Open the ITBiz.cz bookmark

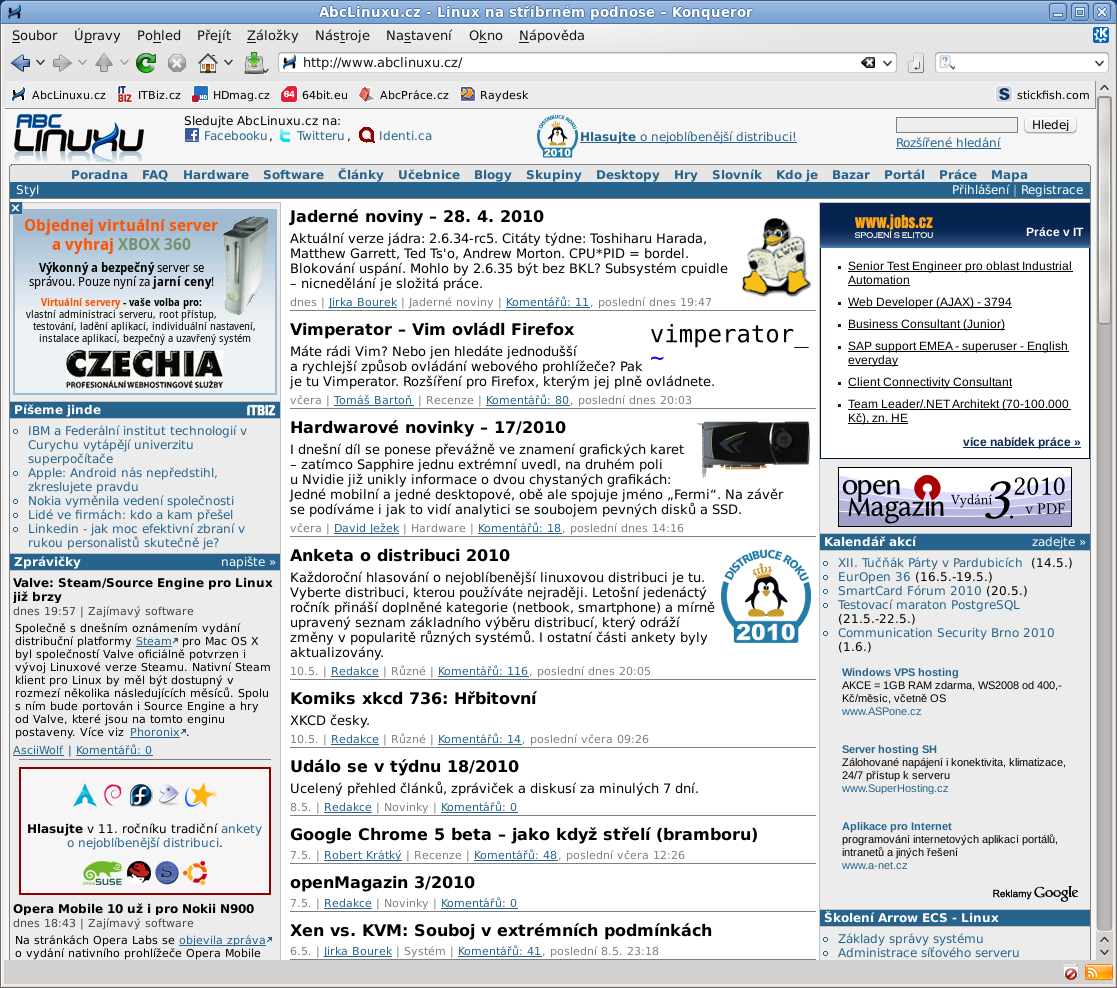coord(150,95)
